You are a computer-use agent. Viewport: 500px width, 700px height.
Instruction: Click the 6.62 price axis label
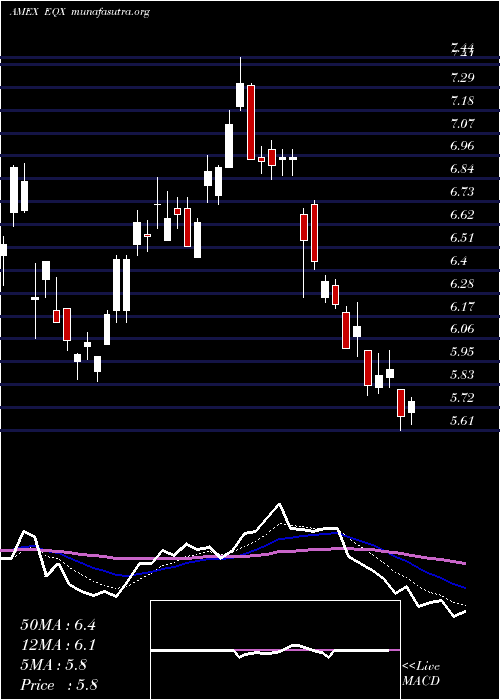pos(462,215)
